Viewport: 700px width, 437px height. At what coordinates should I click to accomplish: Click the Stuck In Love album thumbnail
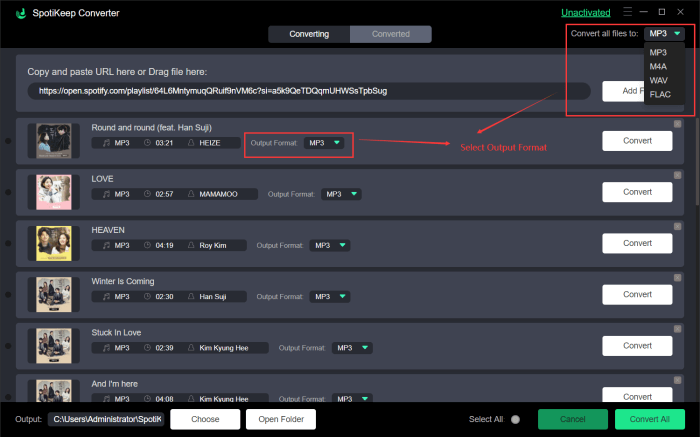(54, 346)
